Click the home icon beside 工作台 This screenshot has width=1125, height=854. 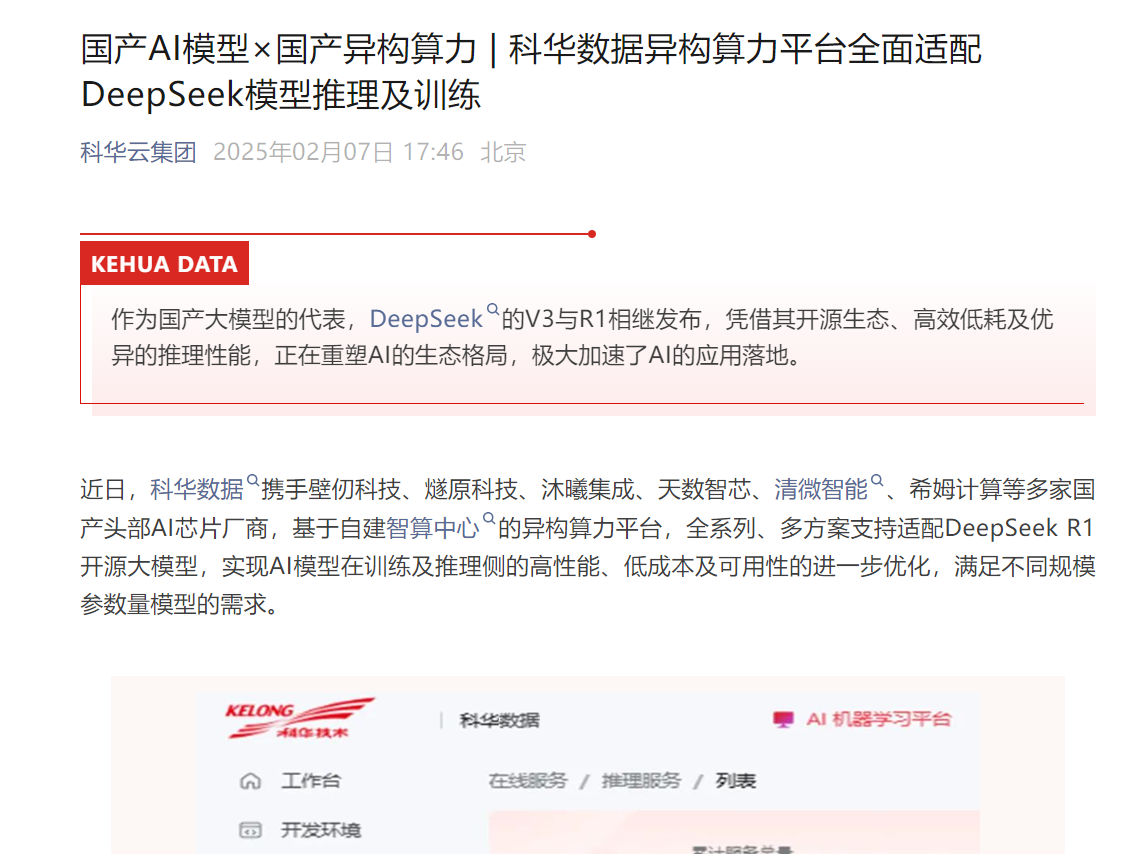point(250,781)
